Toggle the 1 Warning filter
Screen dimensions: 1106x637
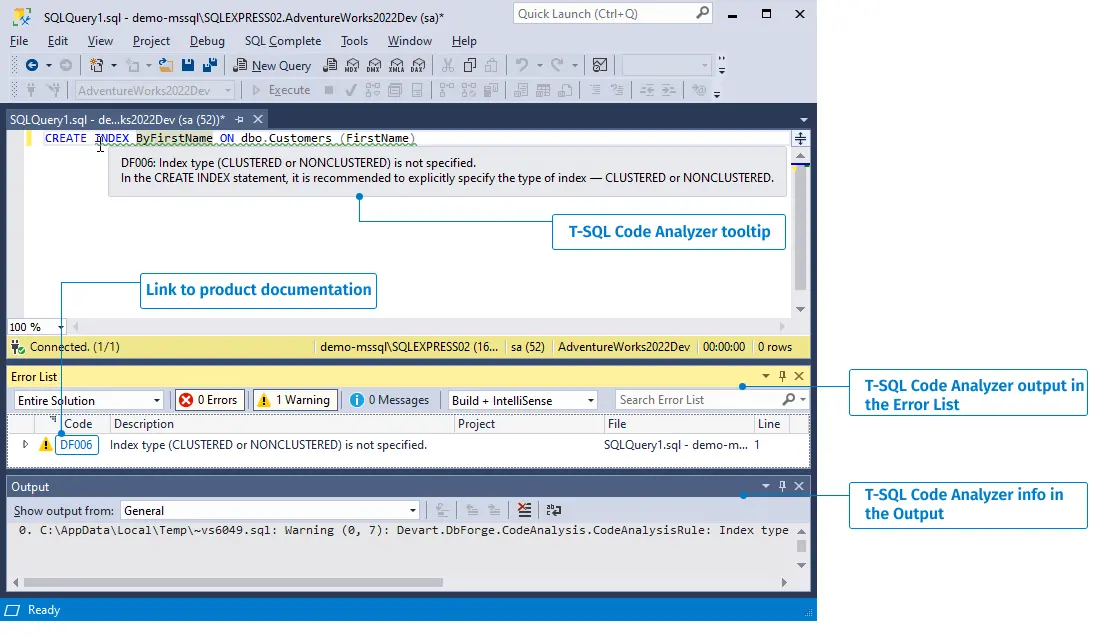295,400
